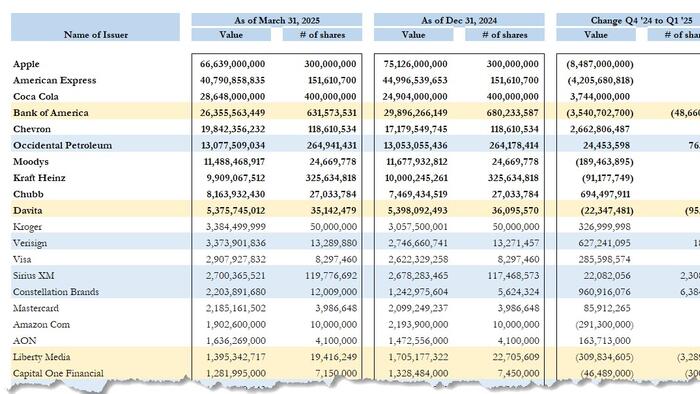Click AON Dec value 1,472,556,000
The image size is (700, 394).
click(x=418, y=341)
